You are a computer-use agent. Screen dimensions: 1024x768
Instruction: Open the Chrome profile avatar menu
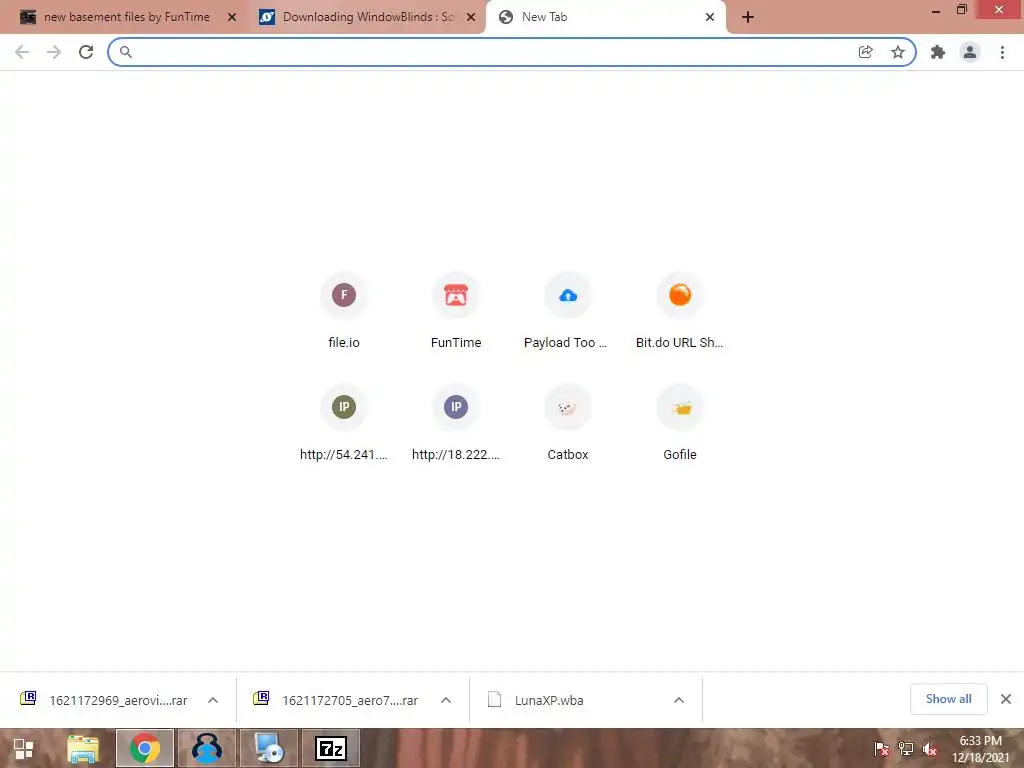(970, 52)
